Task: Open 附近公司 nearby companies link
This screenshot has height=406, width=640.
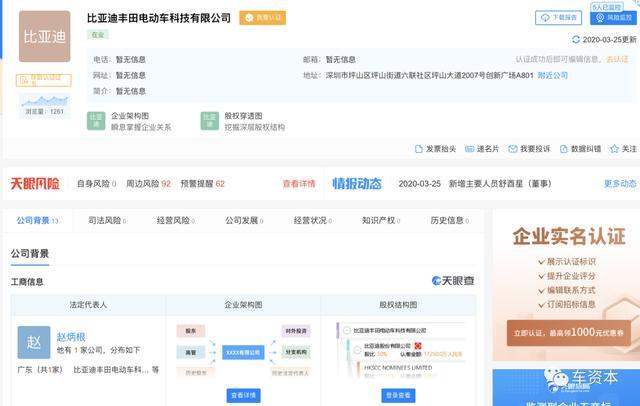Action: [553, 75]
